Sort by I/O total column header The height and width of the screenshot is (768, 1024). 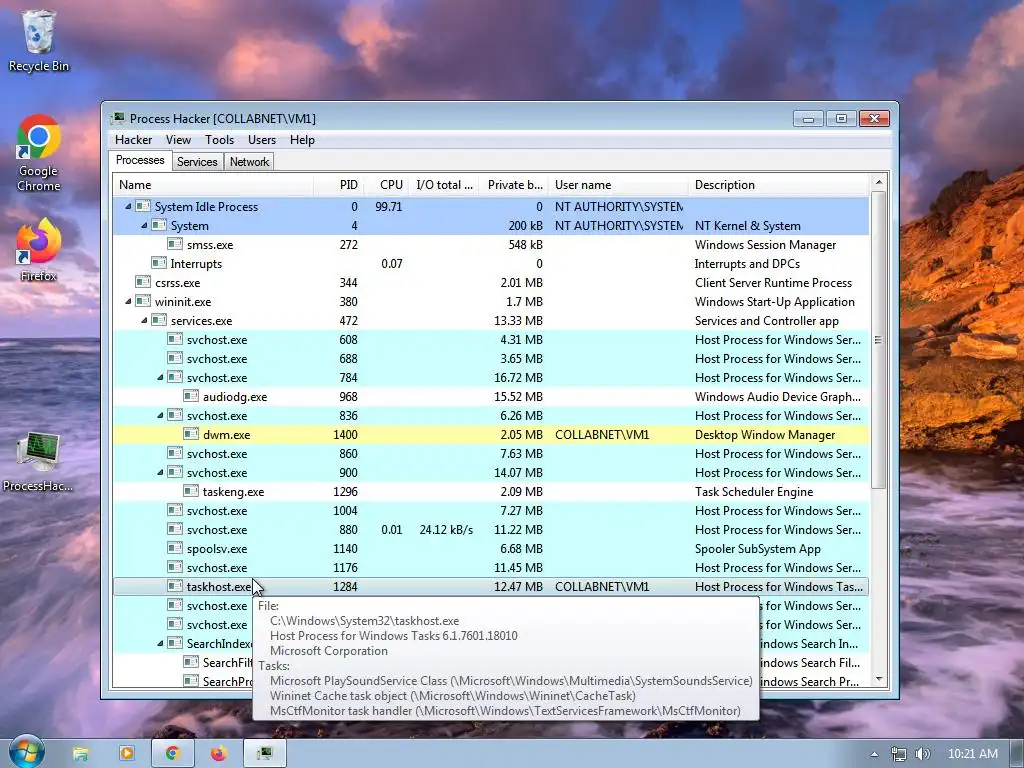[445, 185]
